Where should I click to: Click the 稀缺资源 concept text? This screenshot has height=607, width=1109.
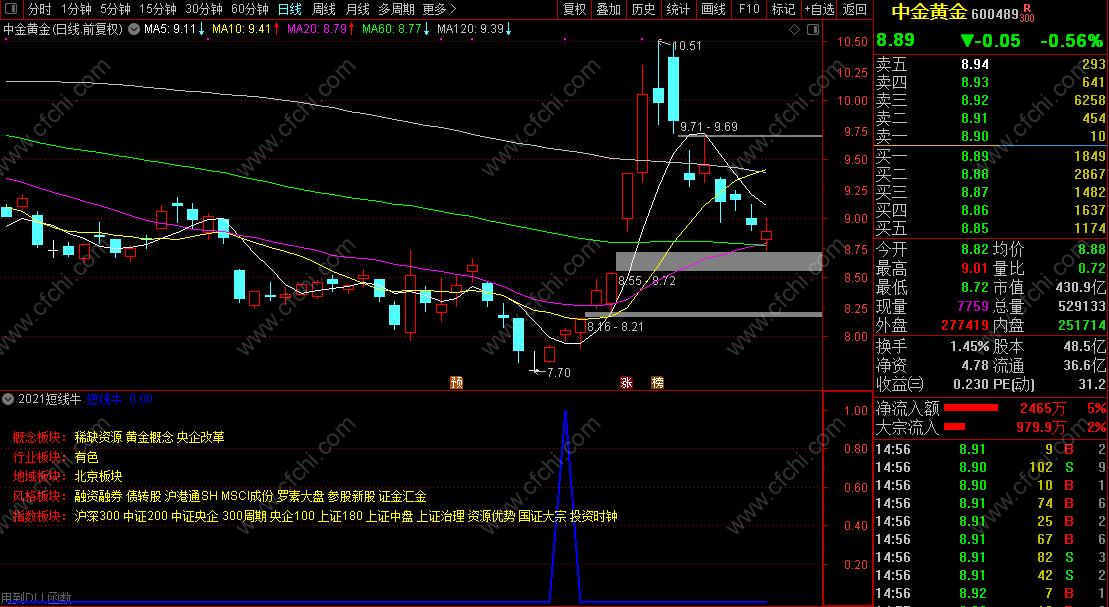pyautogui.click(x=98, y=437)
